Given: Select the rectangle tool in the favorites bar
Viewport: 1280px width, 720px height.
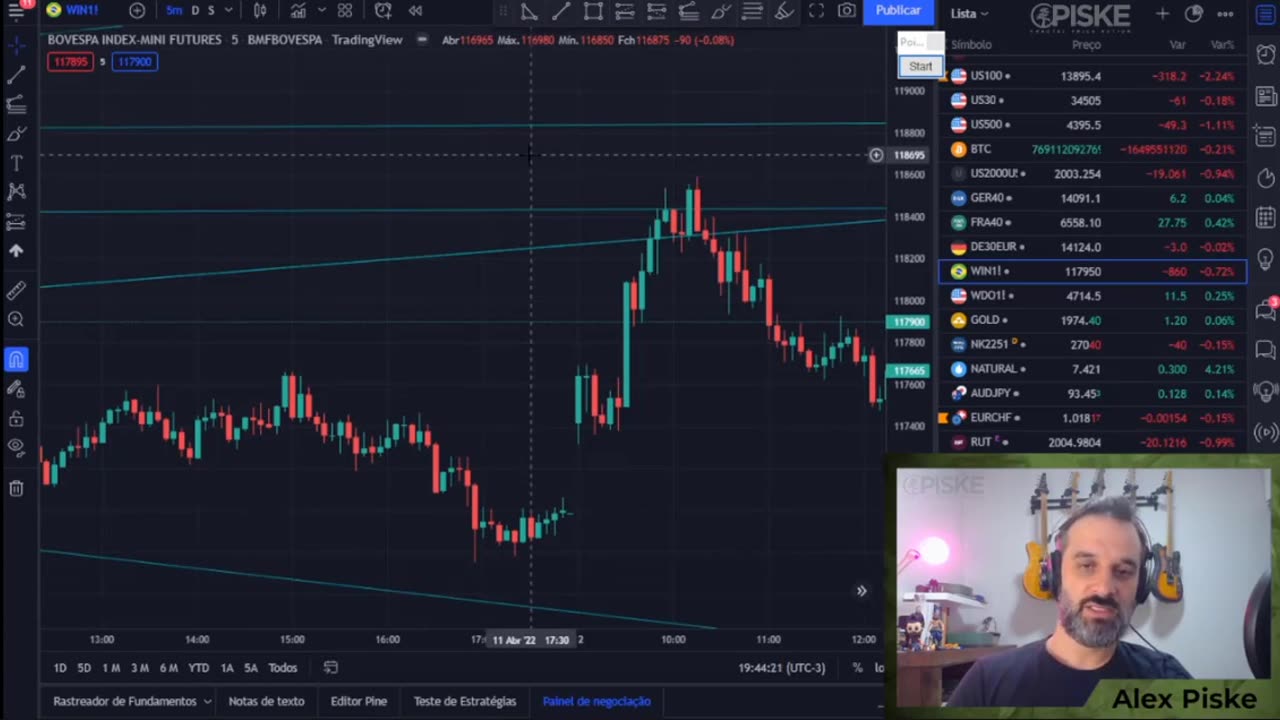Looking at the screenshot, I should (593, 11).
